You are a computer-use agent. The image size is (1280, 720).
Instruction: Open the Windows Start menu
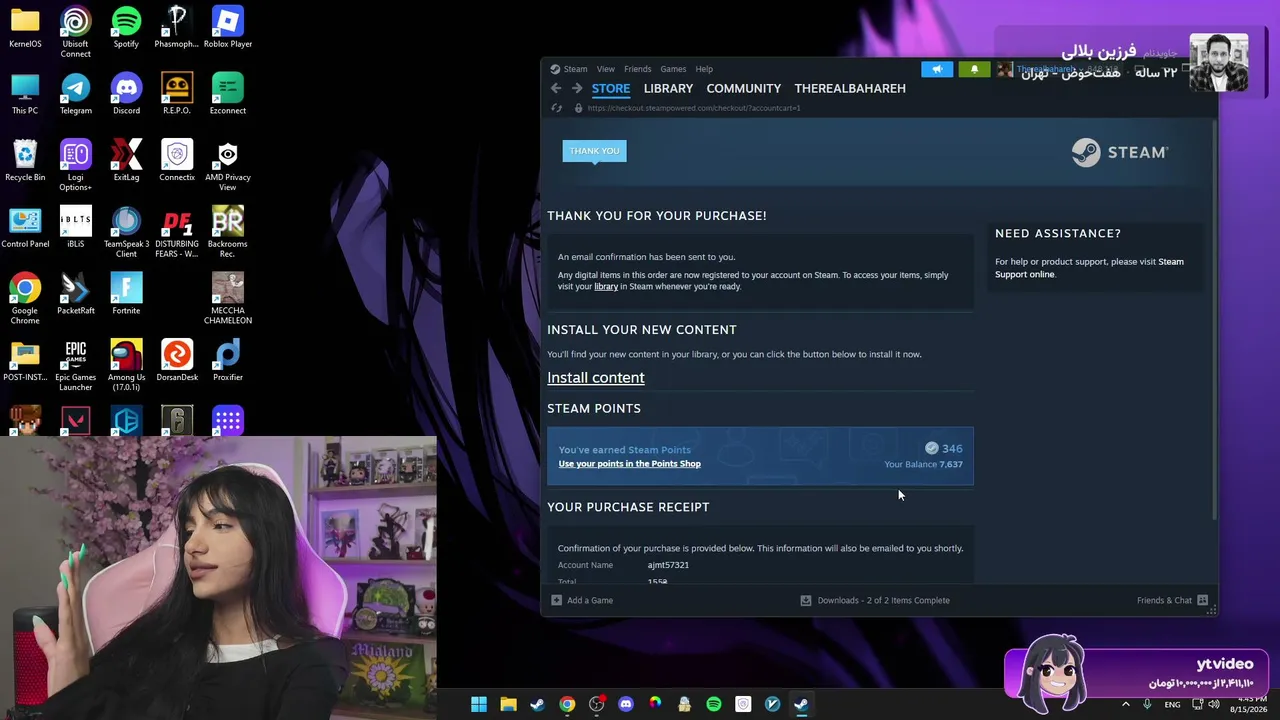[x=479, y=704]
